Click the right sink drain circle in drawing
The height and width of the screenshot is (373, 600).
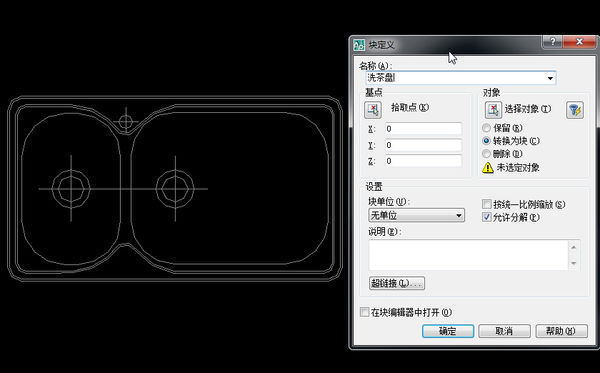[x=175, y=189]
